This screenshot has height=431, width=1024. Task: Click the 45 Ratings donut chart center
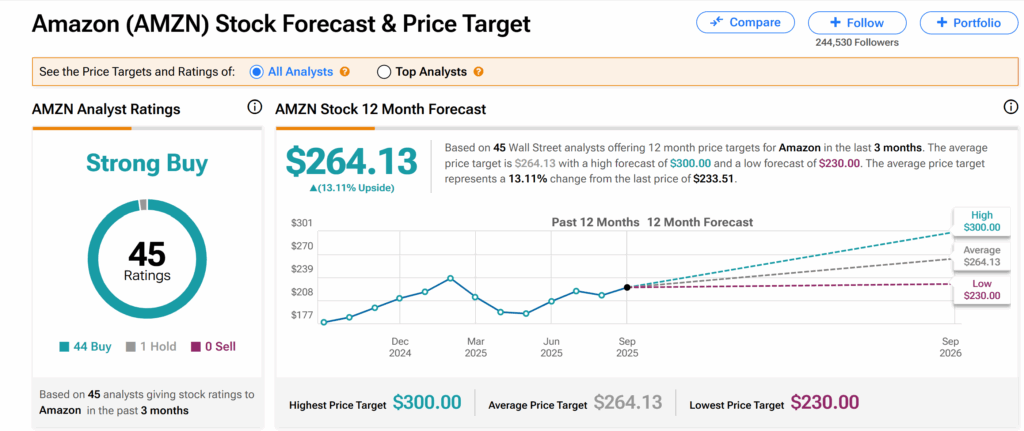coord(146,260)
